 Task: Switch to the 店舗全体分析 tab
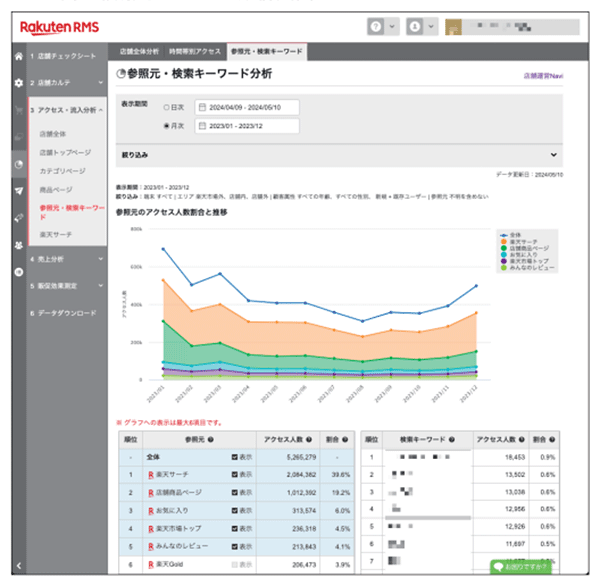(x=139, y=52)
